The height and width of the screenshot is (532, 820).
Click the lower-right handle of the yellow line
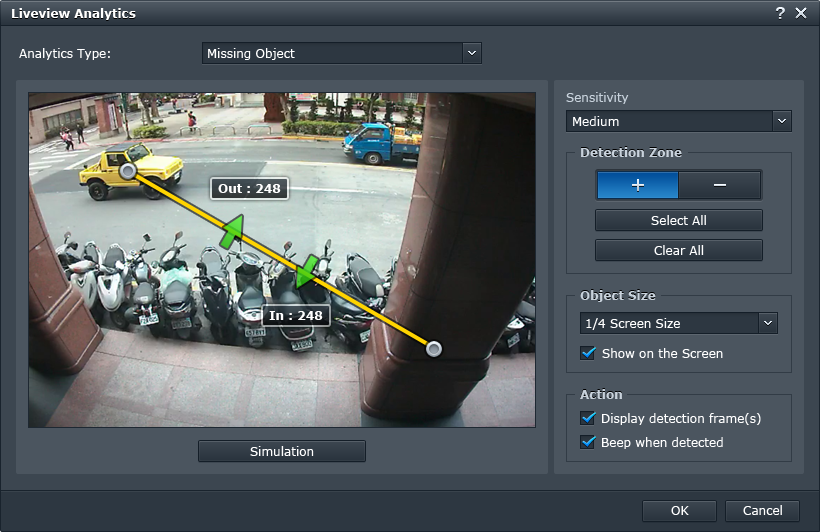click(x=434, y=348)
